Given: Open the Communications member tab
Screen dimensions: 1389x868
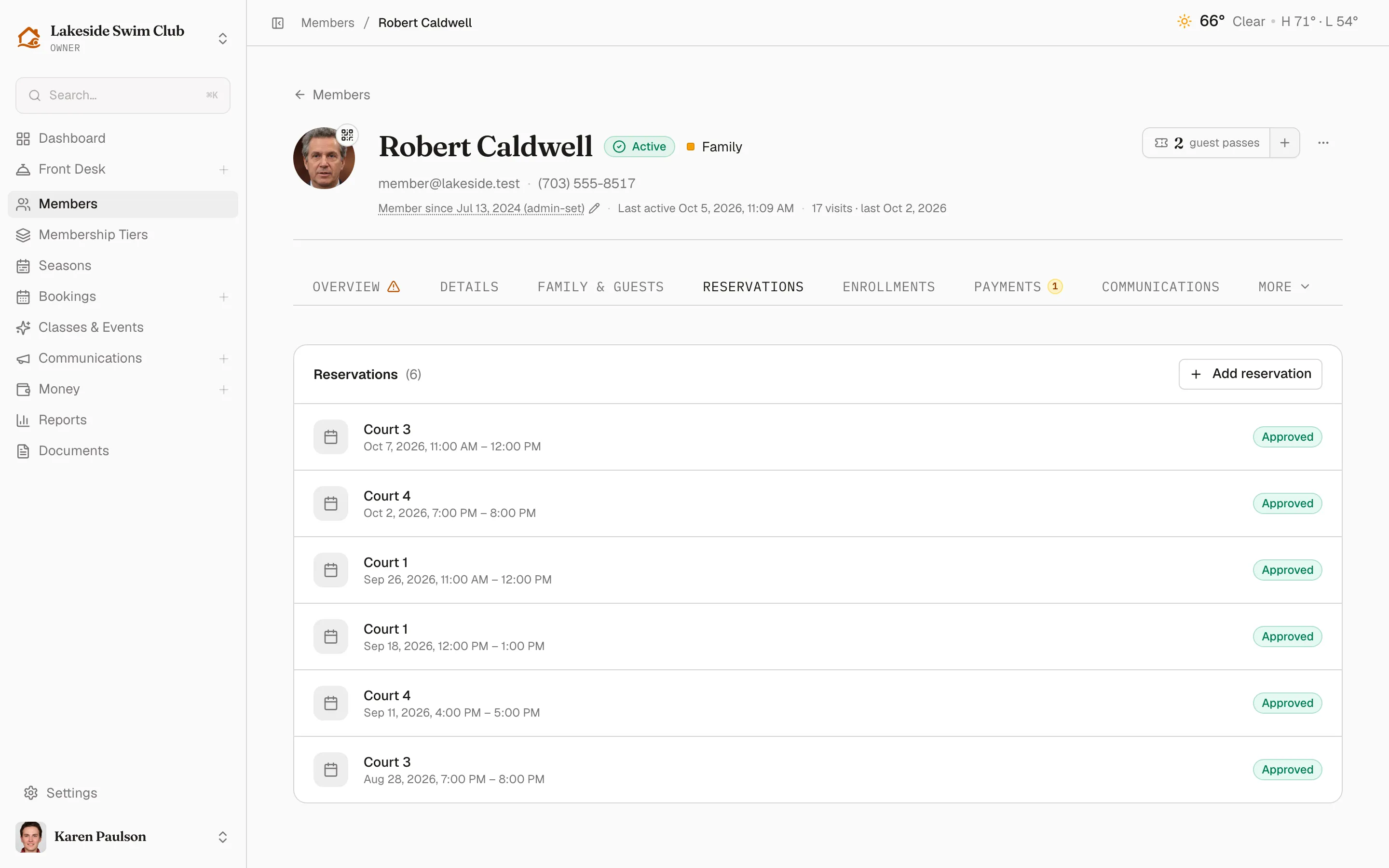Looking at the screenshot, I should [1160, 286].
